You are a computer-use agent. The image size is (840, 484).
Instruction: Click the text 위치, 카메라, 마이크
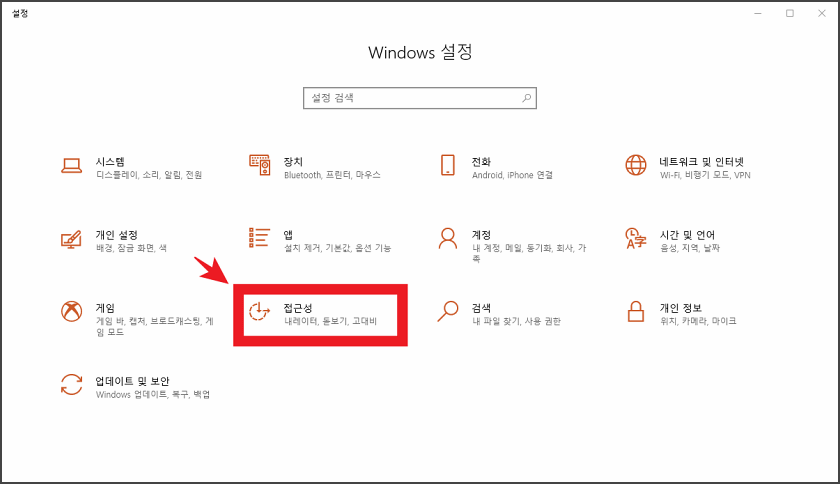point(698,322)
